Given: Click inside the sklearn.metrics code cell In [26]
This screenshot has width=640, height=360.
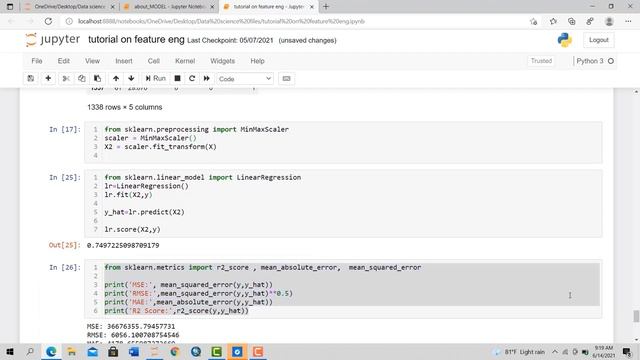Looking at the screenshot, I should (343, 289).
